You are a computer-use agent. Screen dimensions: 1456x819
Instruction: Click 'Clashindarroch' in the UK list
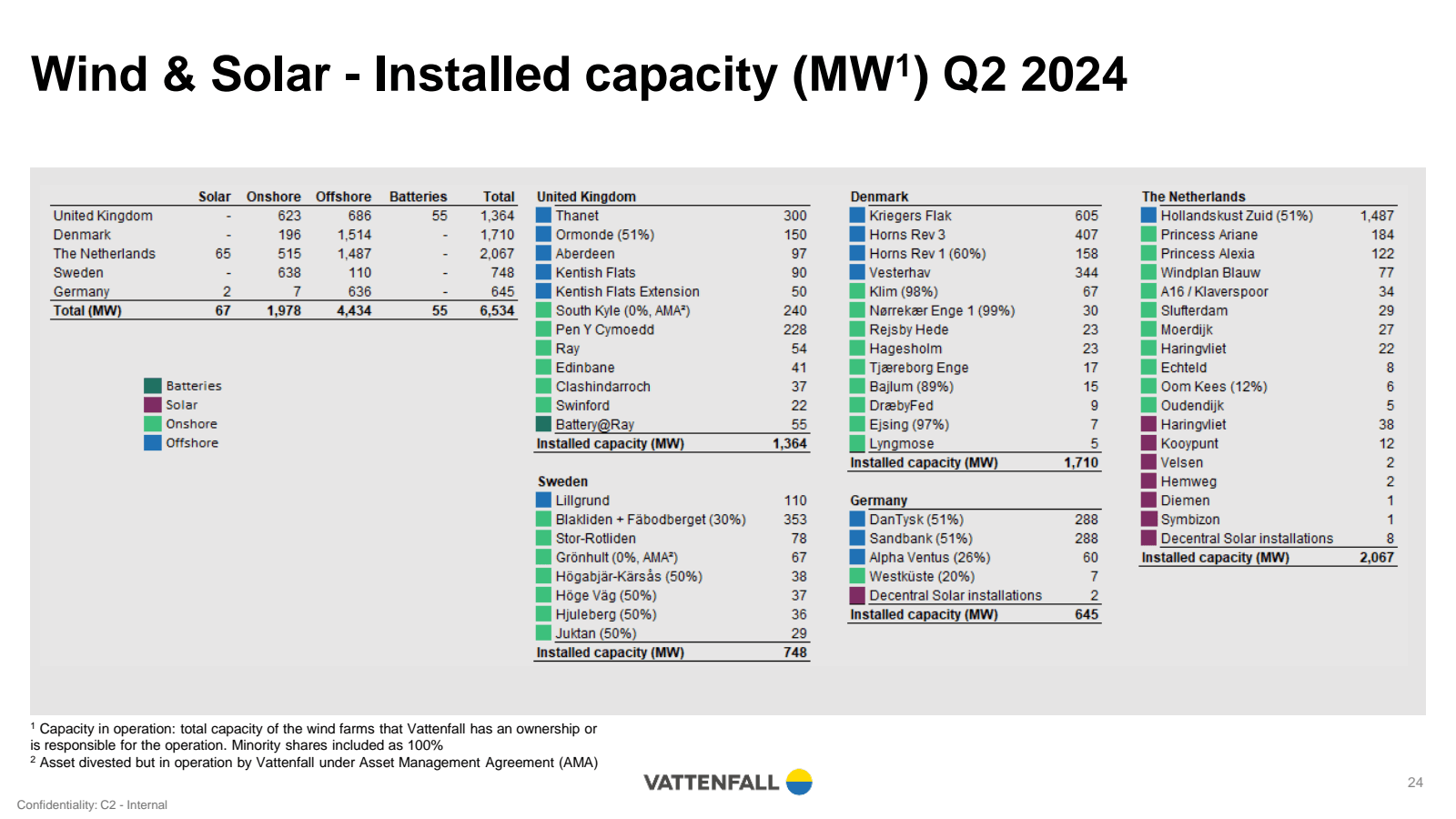[x=603, y=387]
